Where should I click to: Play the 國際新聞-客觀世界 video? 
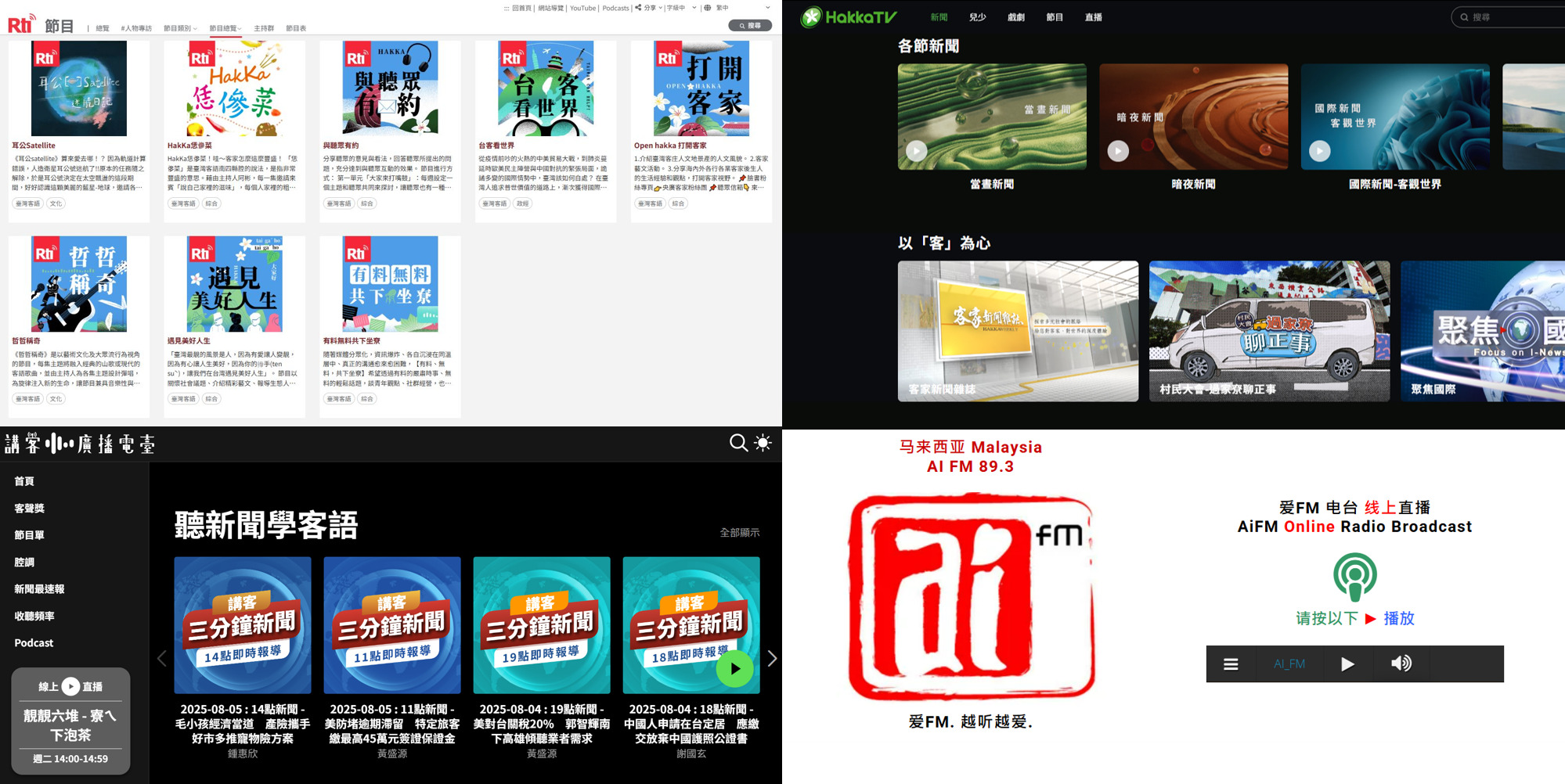[x=1320, y=151]
